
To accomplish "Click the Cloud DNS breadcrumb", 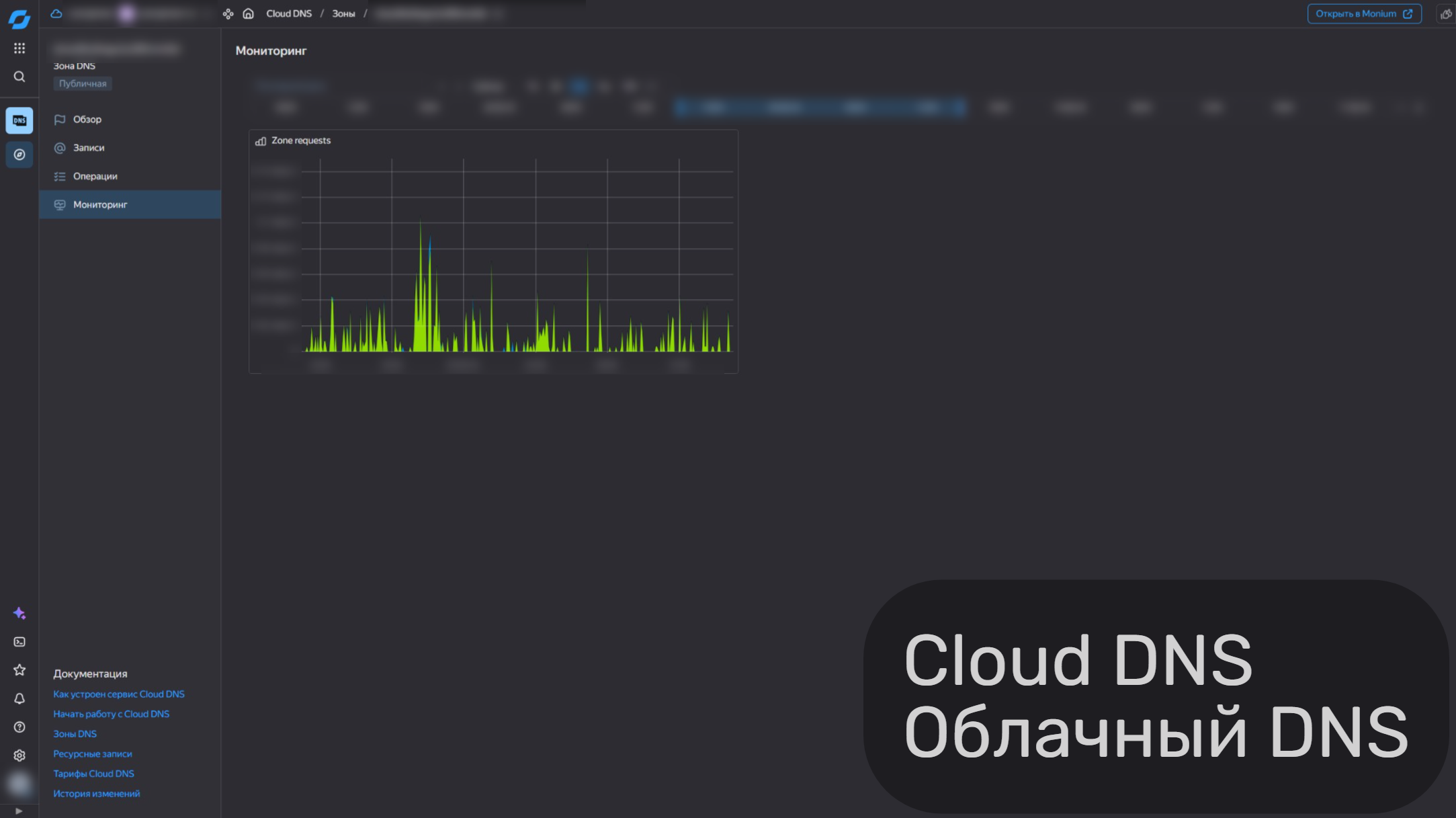I will [289, 13].
